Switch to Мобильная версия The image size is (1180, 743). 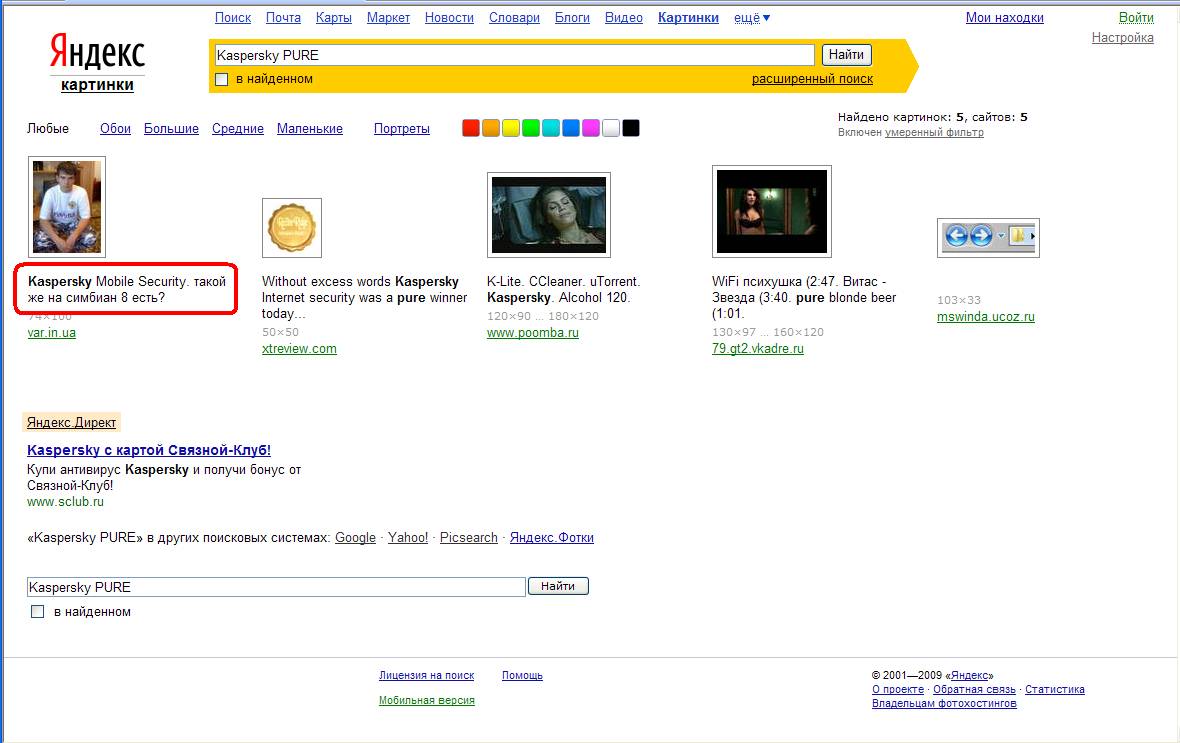point(427,700)
